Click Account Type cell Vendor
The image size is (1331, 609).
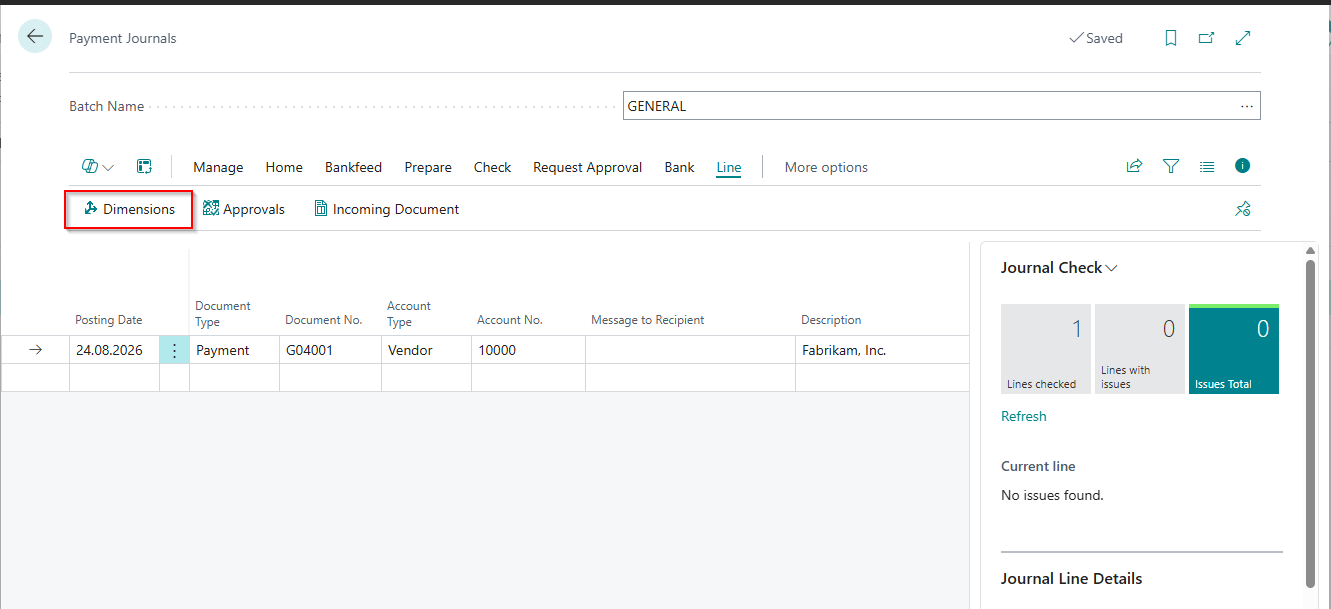426,350
